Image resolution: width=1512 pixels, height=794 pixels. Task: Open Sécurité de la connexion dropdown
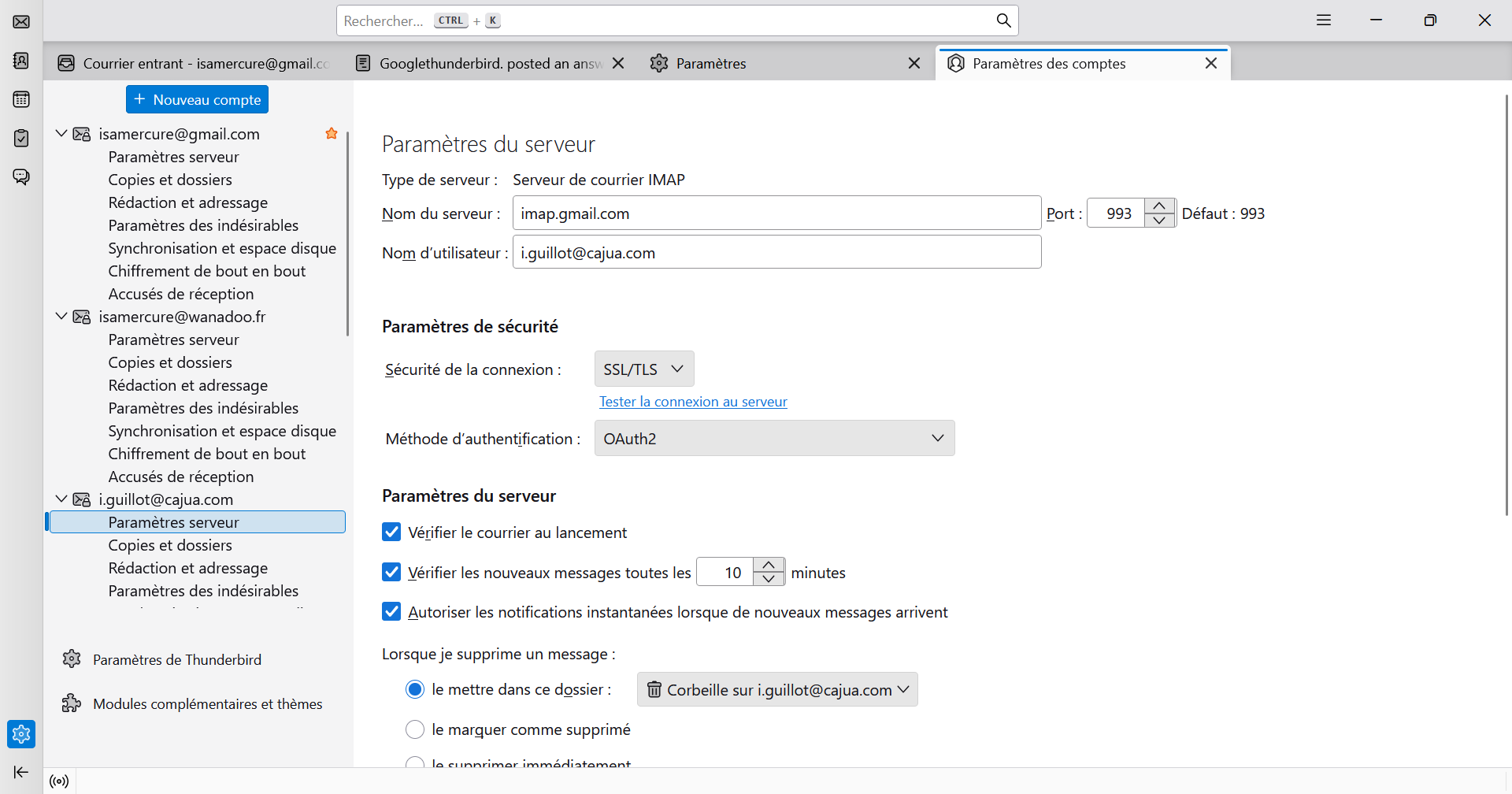[643, 369]
